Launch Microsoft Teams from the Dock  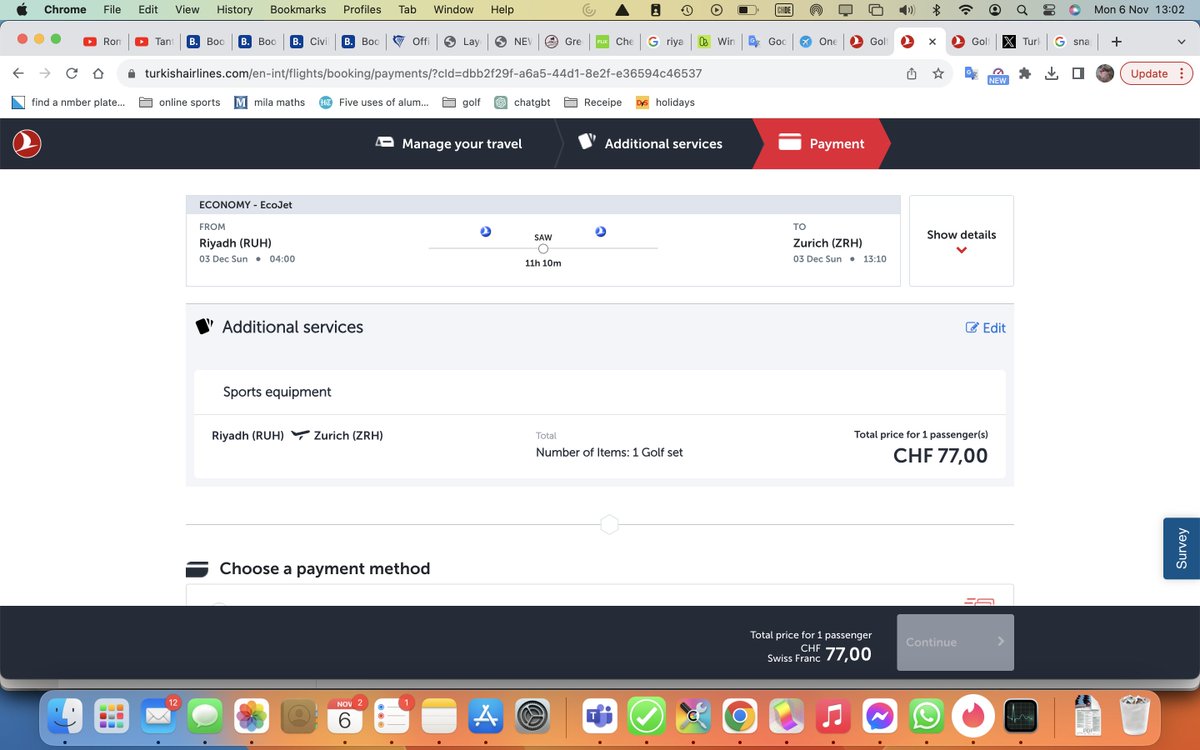click(600, 716)
